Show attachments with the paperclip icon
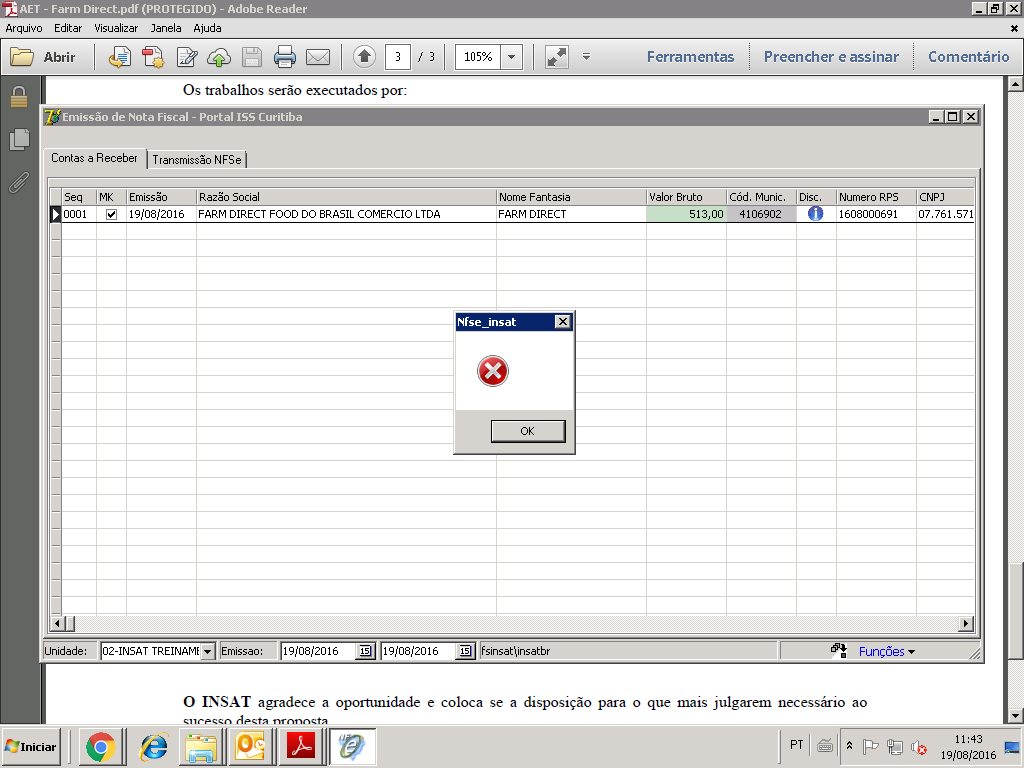The image size is (1024, 768). [19, 182]
